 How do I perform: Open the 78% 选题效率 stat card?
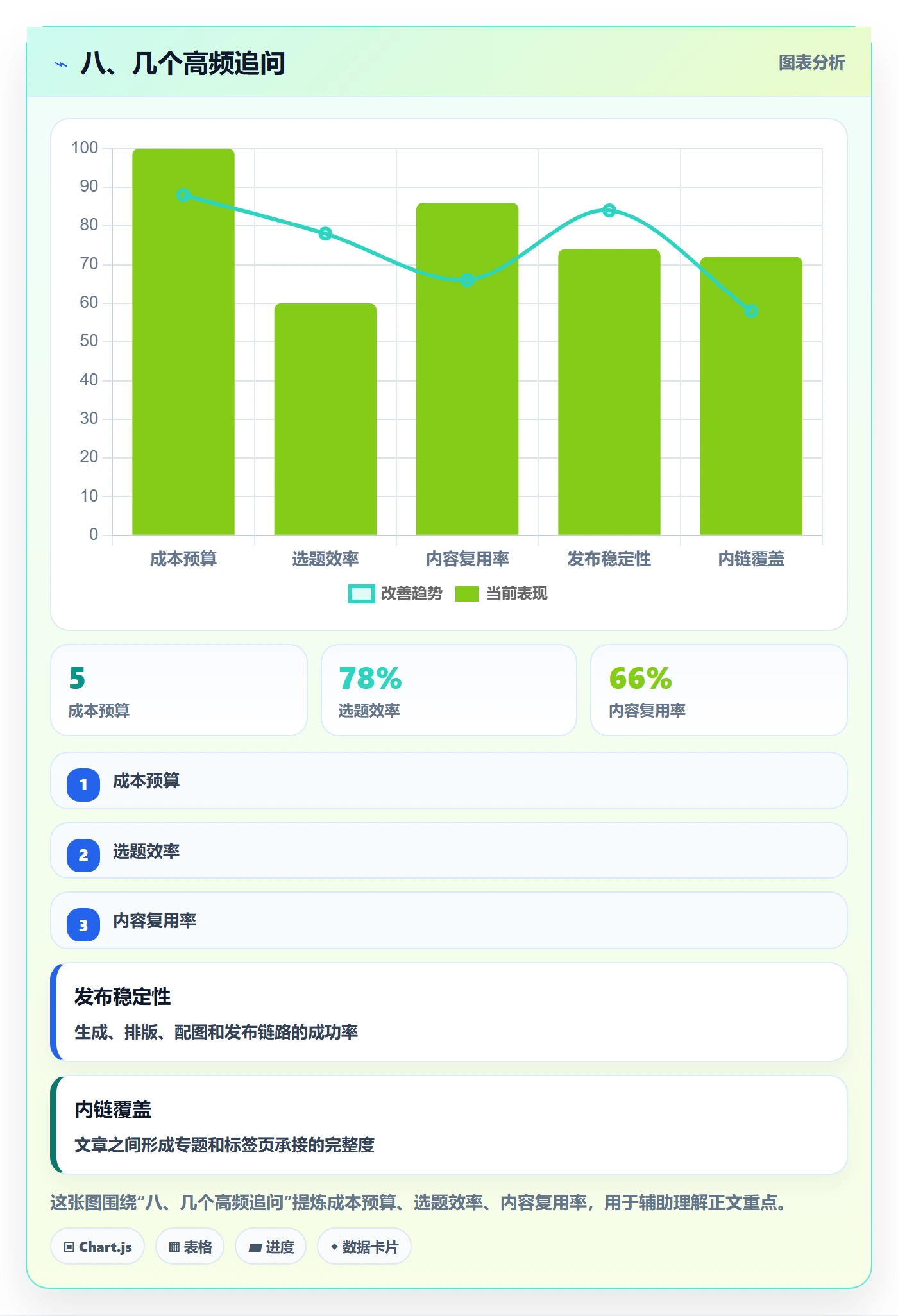[449, 690]
